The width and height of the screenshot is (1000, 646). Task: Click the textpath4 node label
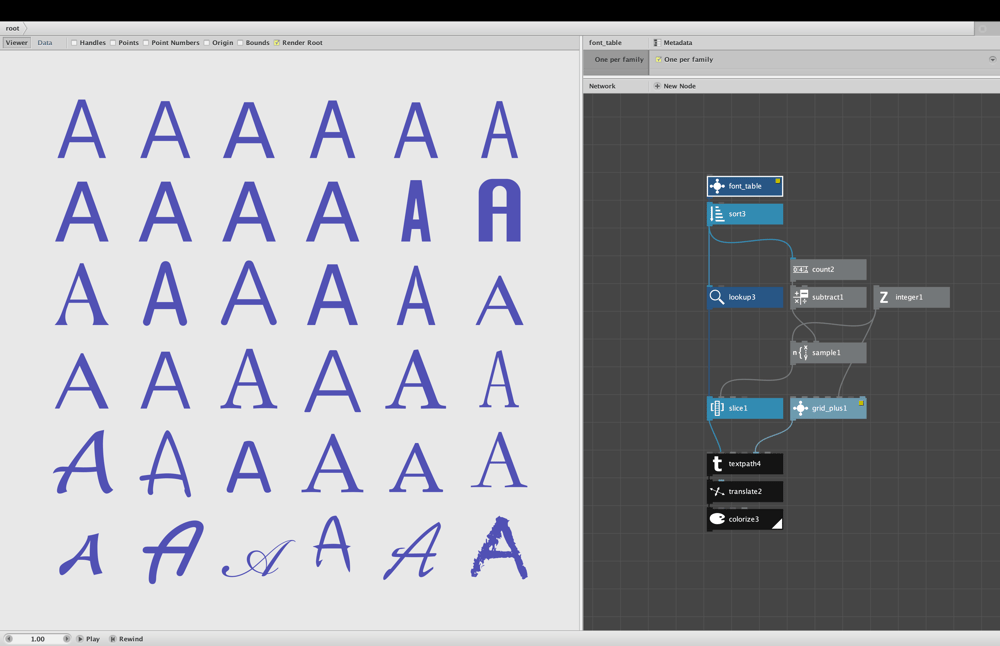tap(744, 464)
